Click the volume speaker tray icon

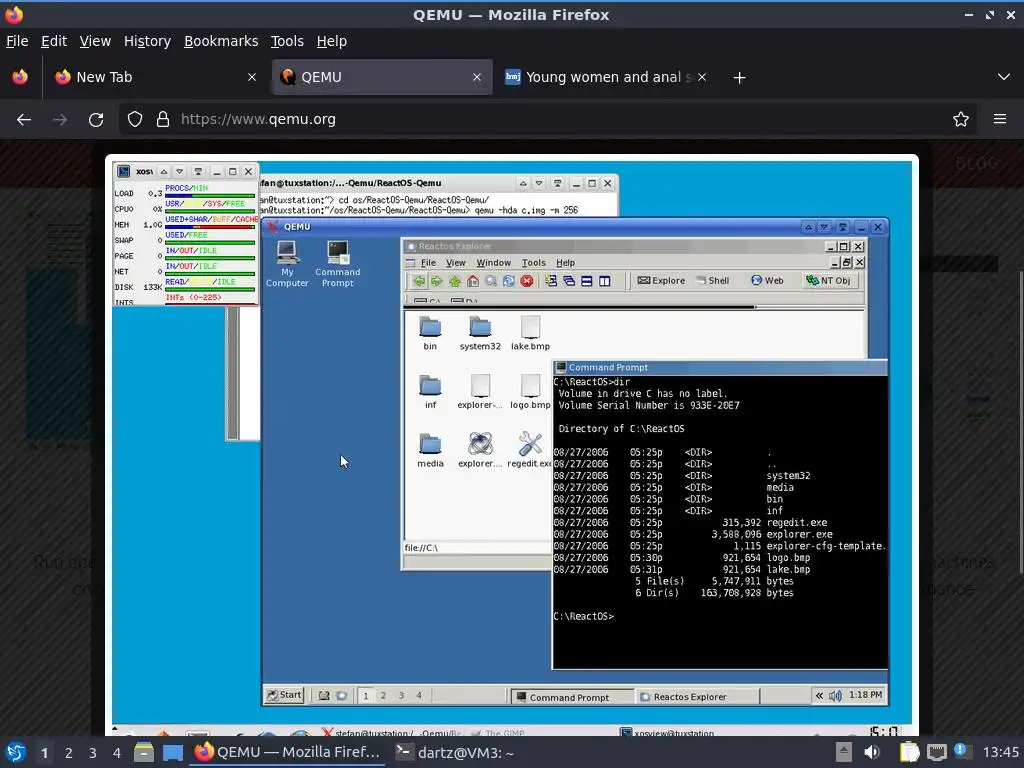871,752
